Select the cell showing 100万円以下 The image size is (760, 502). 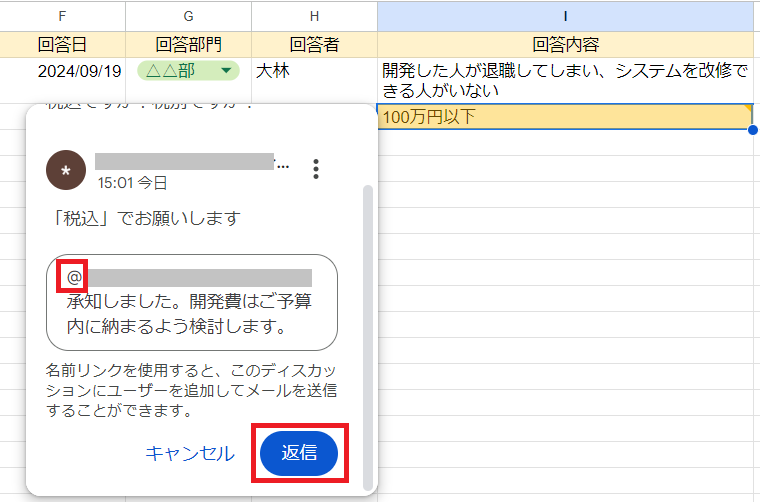(565, 117)
